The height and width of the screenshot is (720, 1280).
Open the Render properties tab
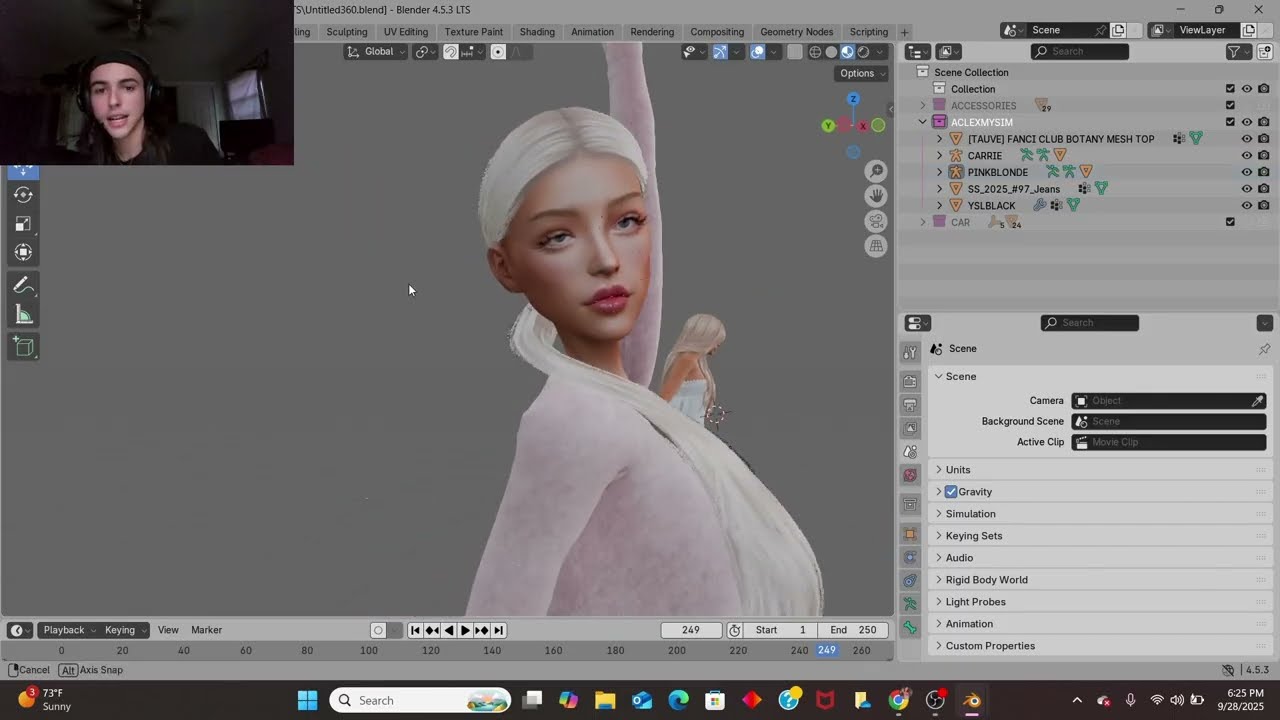pos(910,381)
